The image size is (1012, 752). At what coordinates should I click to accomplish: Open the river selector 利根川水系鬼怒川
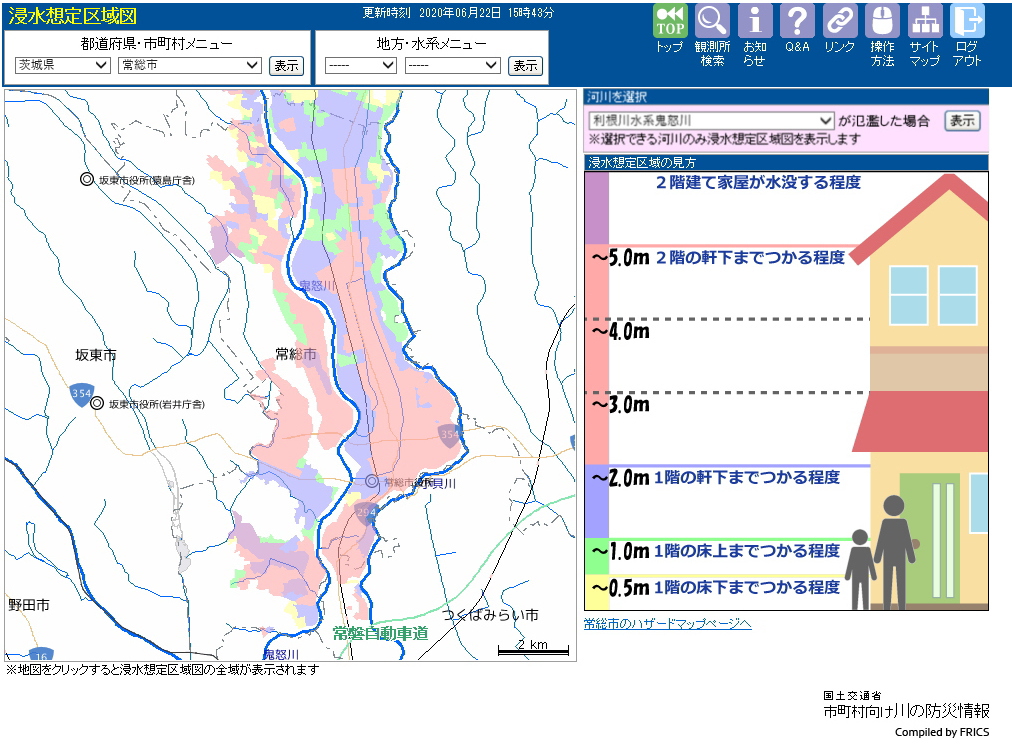(x=711, y=121)
